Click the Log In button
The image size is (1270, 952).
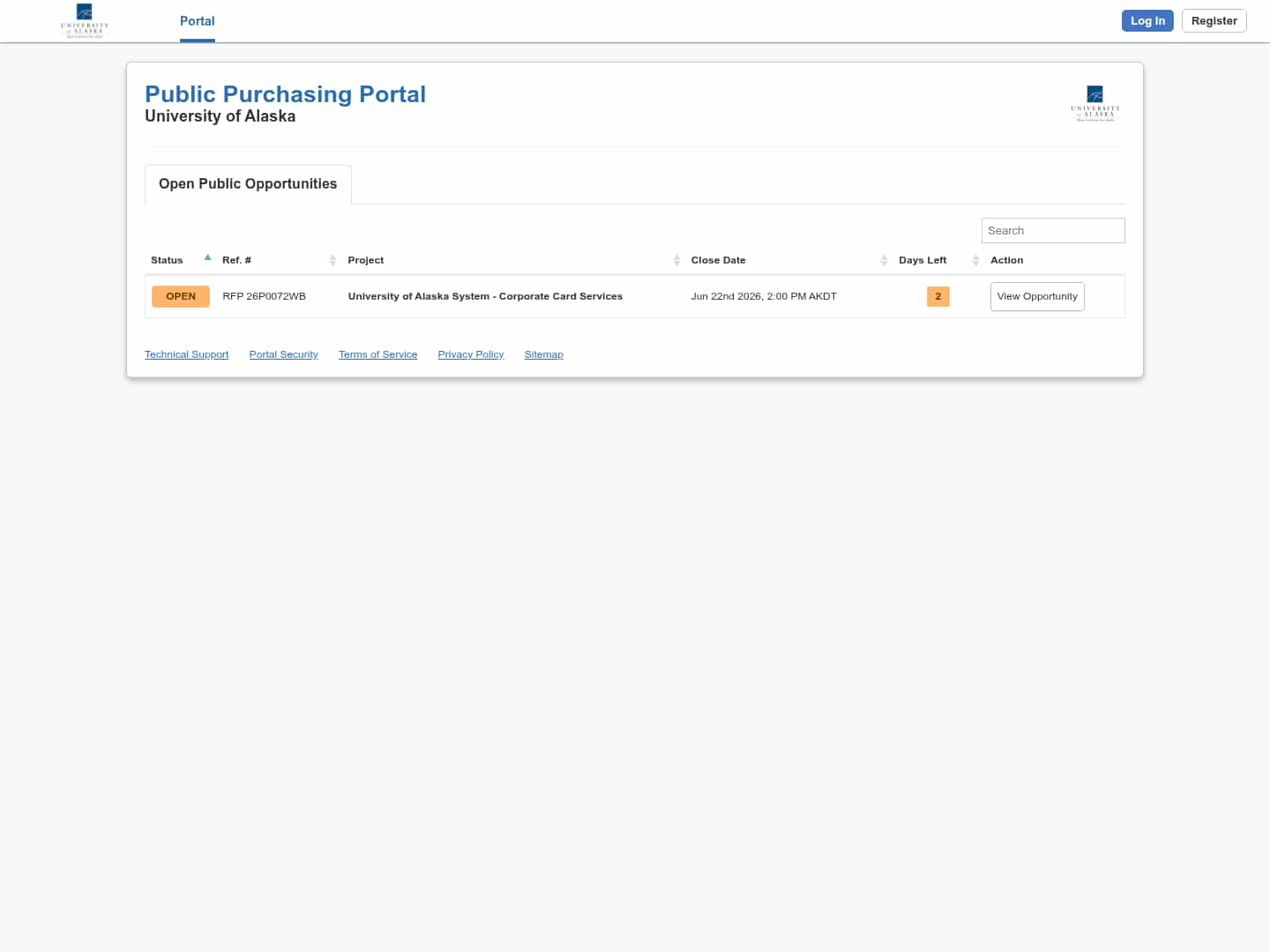point(1147,21)
